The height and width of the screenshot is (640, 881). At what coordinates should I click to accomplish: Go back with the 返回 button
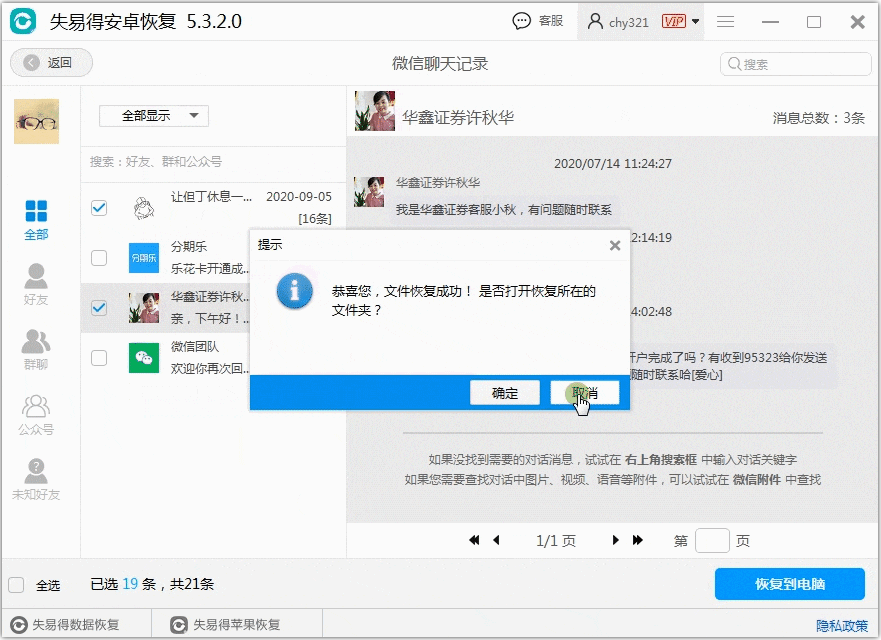[51, 62]
